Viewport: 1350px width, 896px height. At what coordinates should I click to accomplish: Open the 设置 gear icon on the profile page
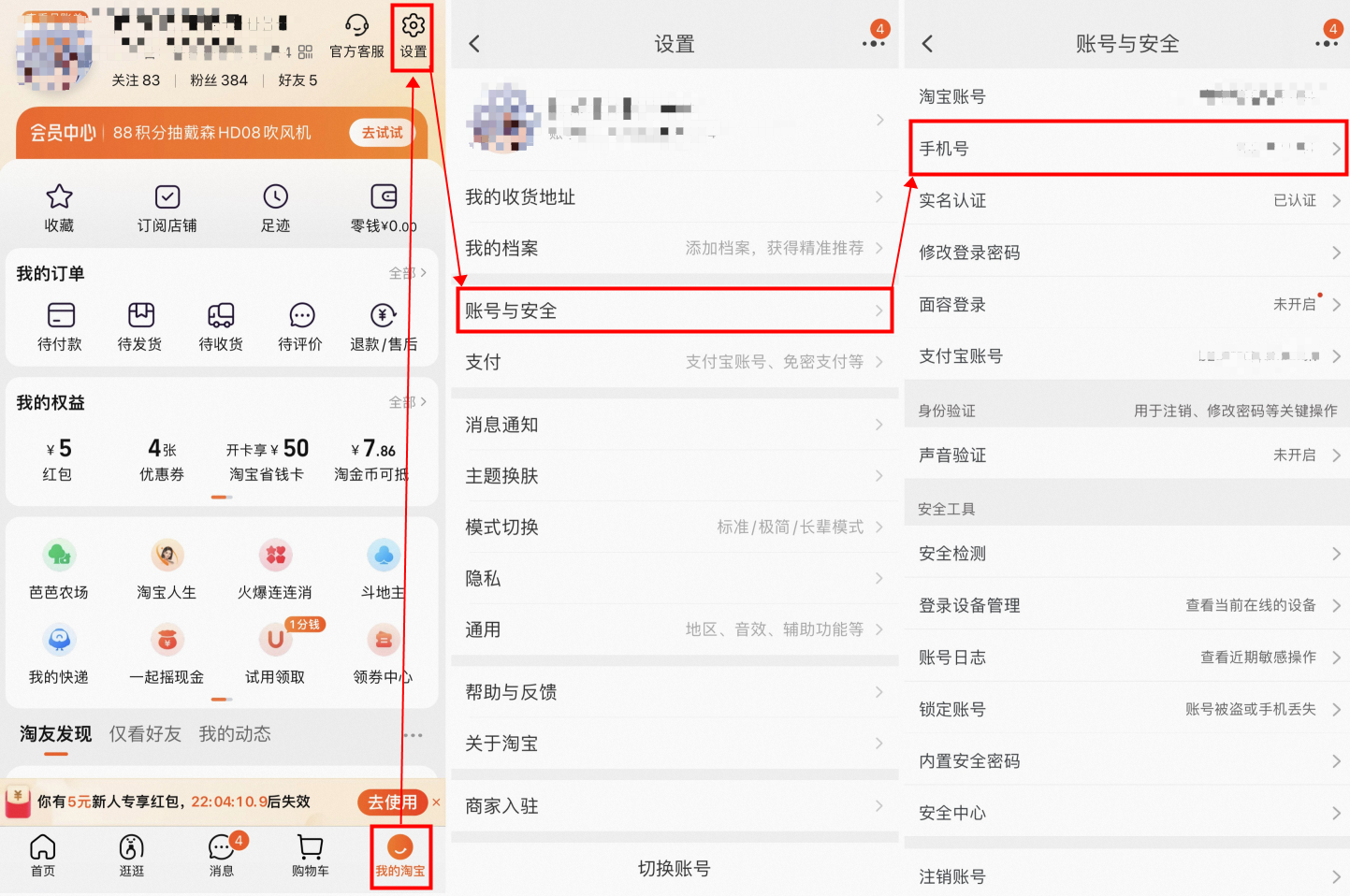coord(413,26)
